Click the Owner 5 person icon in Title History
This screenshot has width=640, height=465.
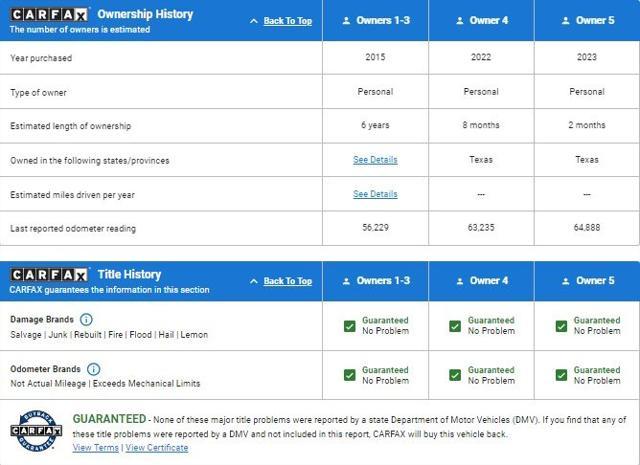point(565,281)
